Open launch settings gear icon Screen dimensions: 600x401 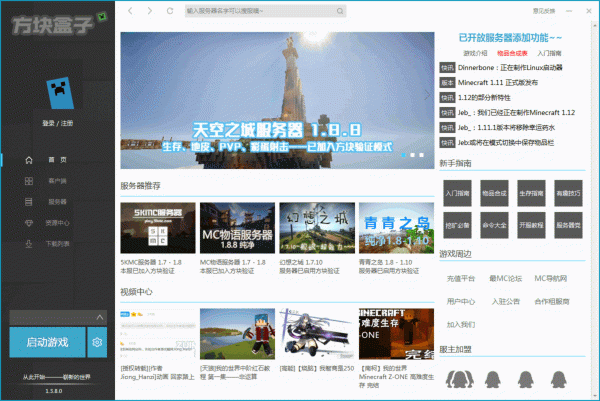[97, 342]
